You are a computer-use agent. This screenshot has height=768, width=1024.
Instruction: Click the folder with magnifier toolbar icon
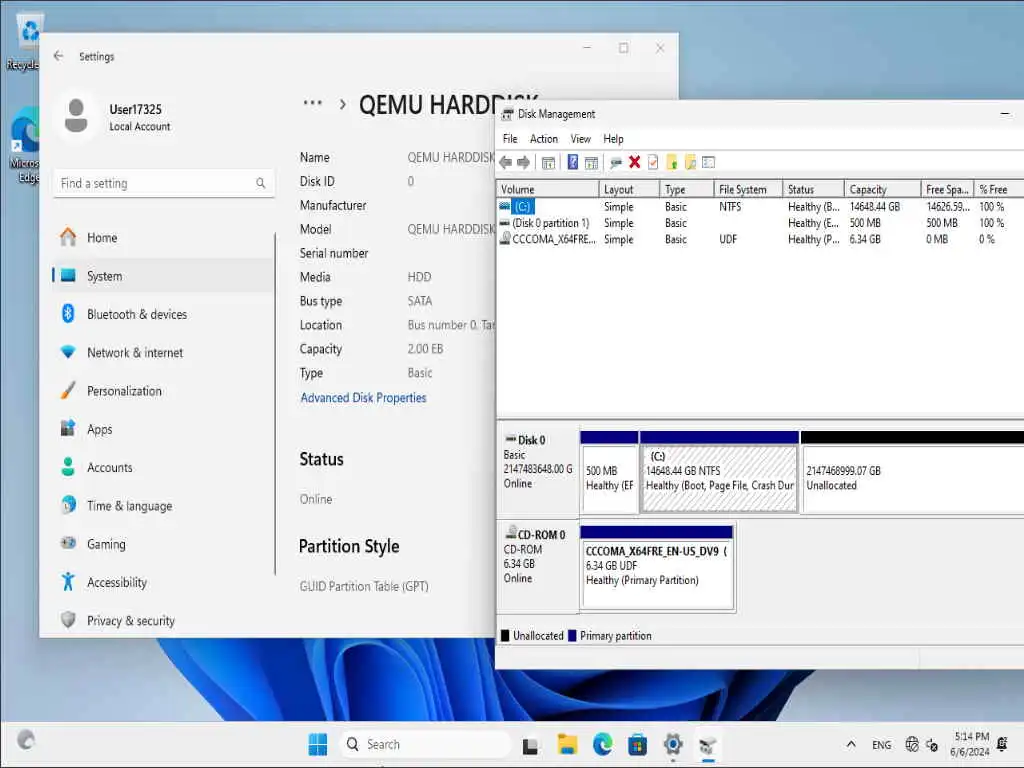coord(690,162)
